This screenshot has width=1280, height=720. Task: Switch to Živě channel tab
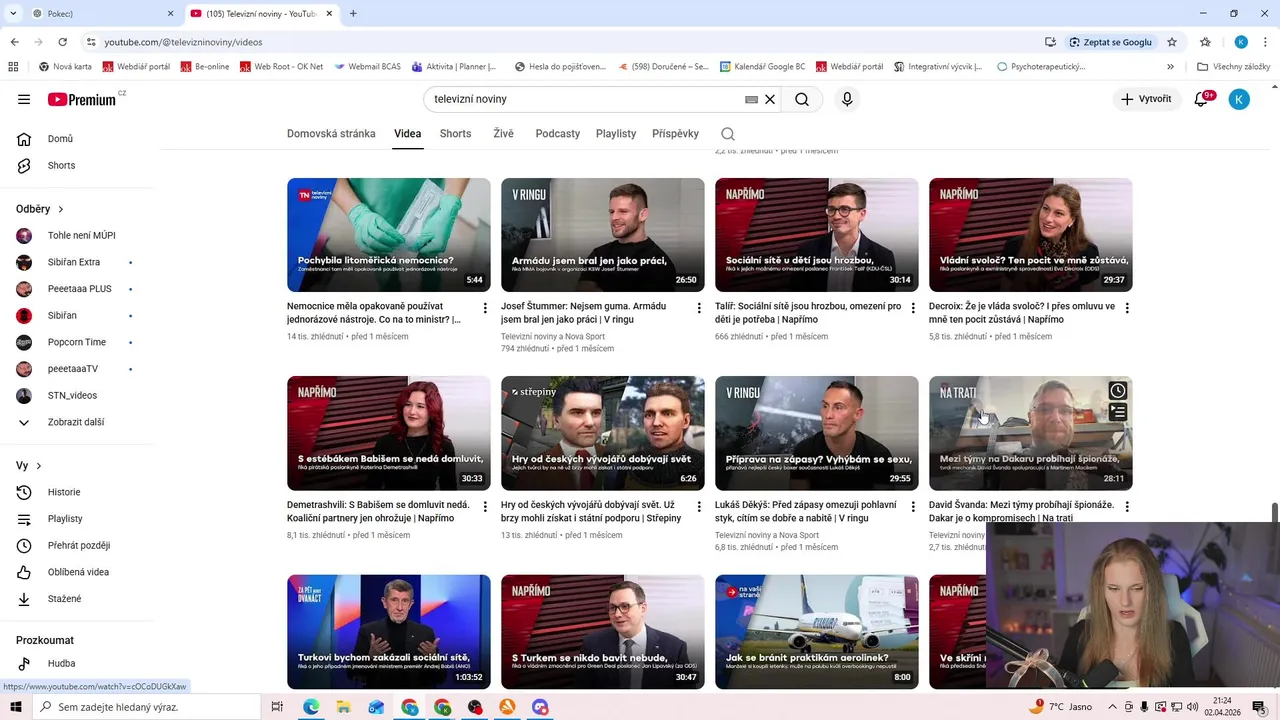point(503,134)
